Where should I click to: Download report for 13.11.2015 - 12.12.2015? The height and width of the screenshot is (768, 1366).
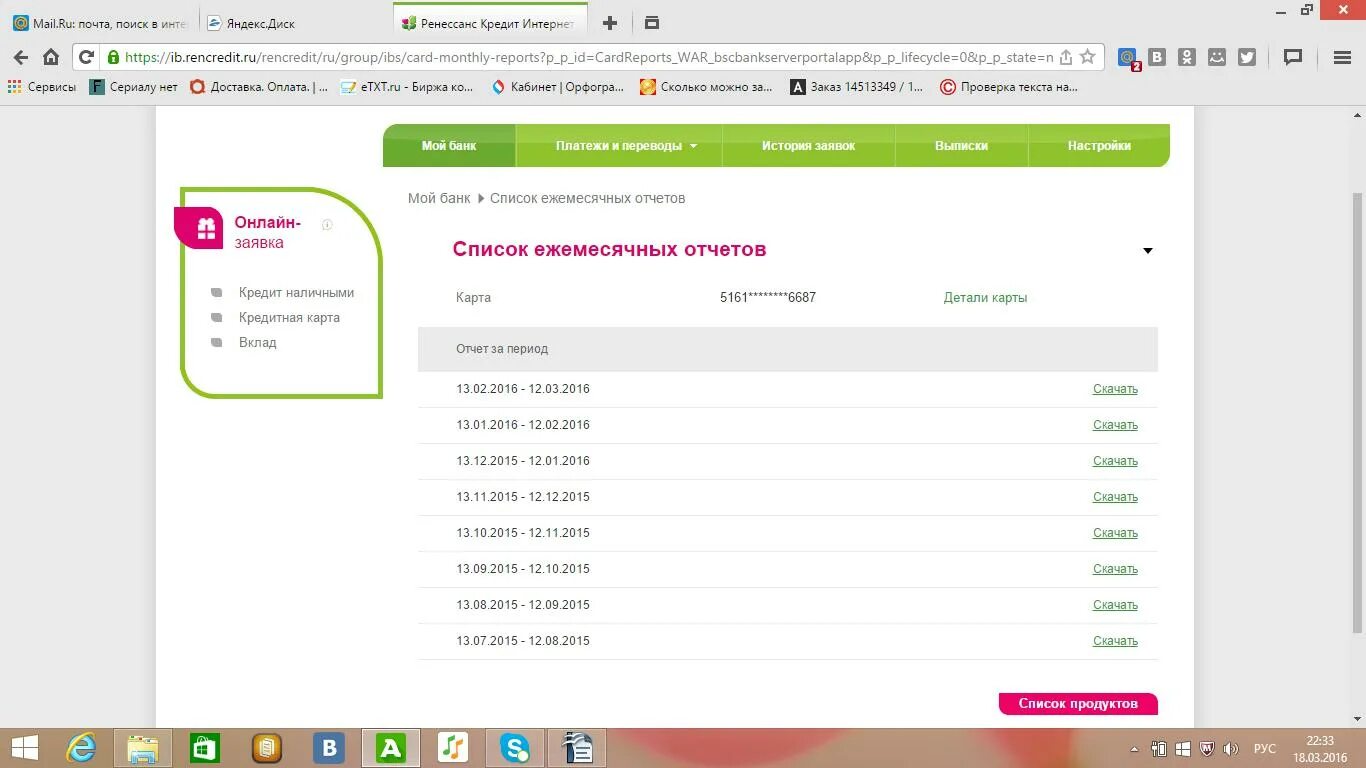coord(1115,497)
